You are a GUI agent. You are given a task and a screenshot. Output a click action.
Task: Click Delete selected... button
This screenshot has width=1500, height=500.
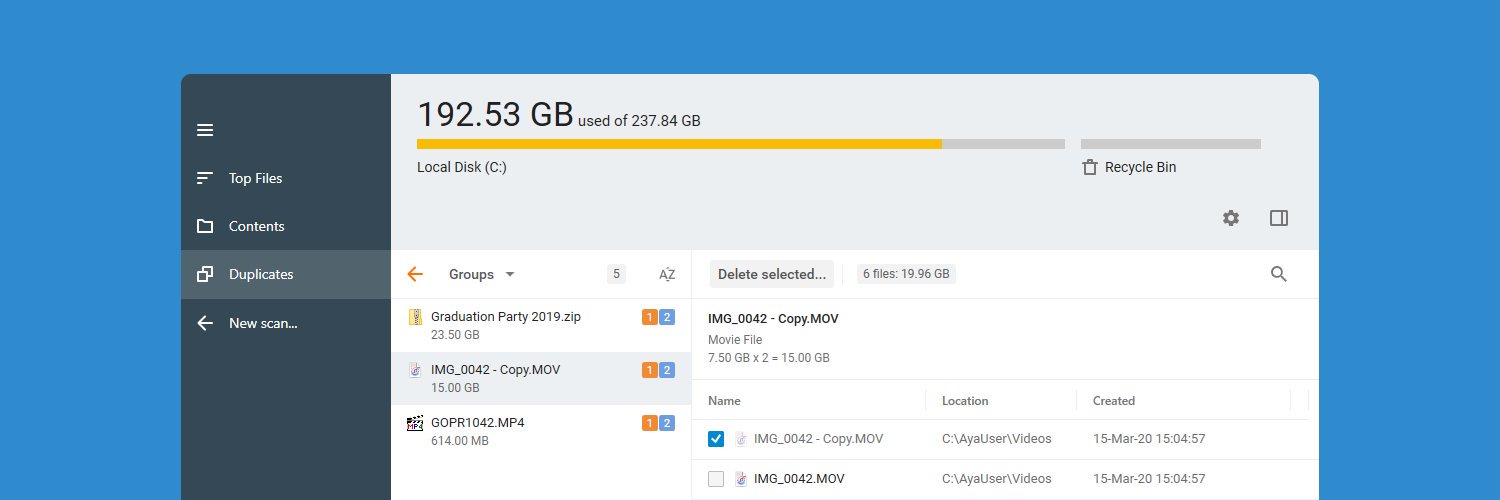(772, 274)
